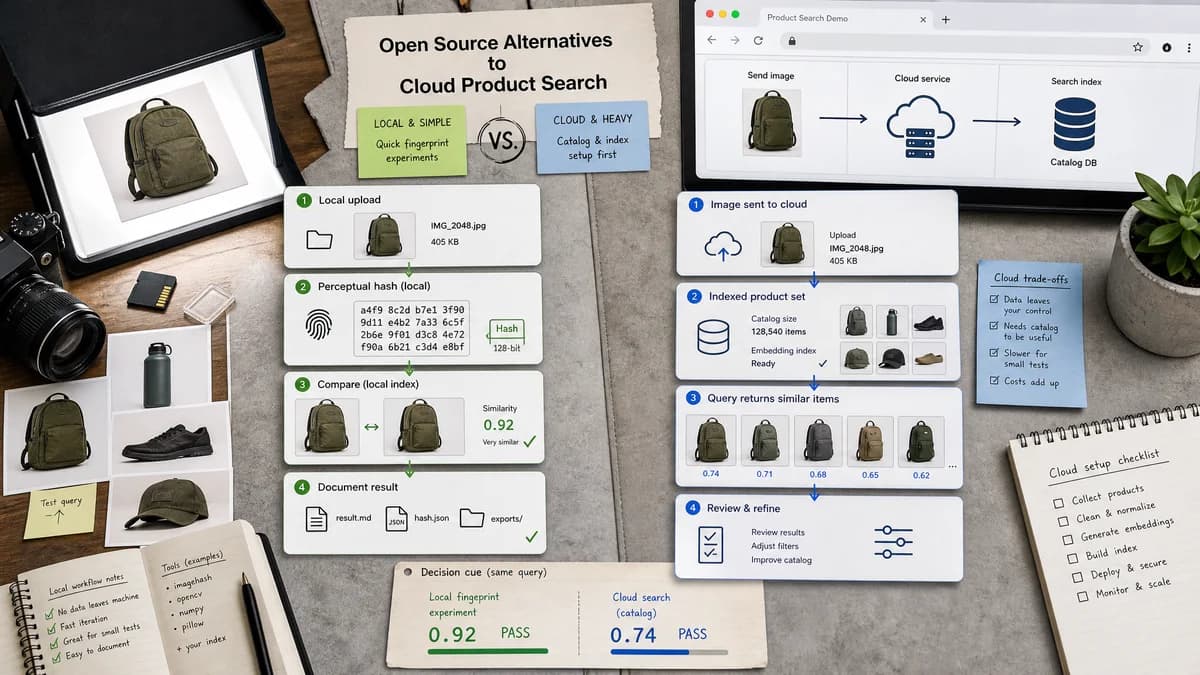The height and width of the screenshot is (675, 1200).
Task: Toggle the Needs catalog to be useful checkbox
Action: pyautogui.click(x=994, y=327)
